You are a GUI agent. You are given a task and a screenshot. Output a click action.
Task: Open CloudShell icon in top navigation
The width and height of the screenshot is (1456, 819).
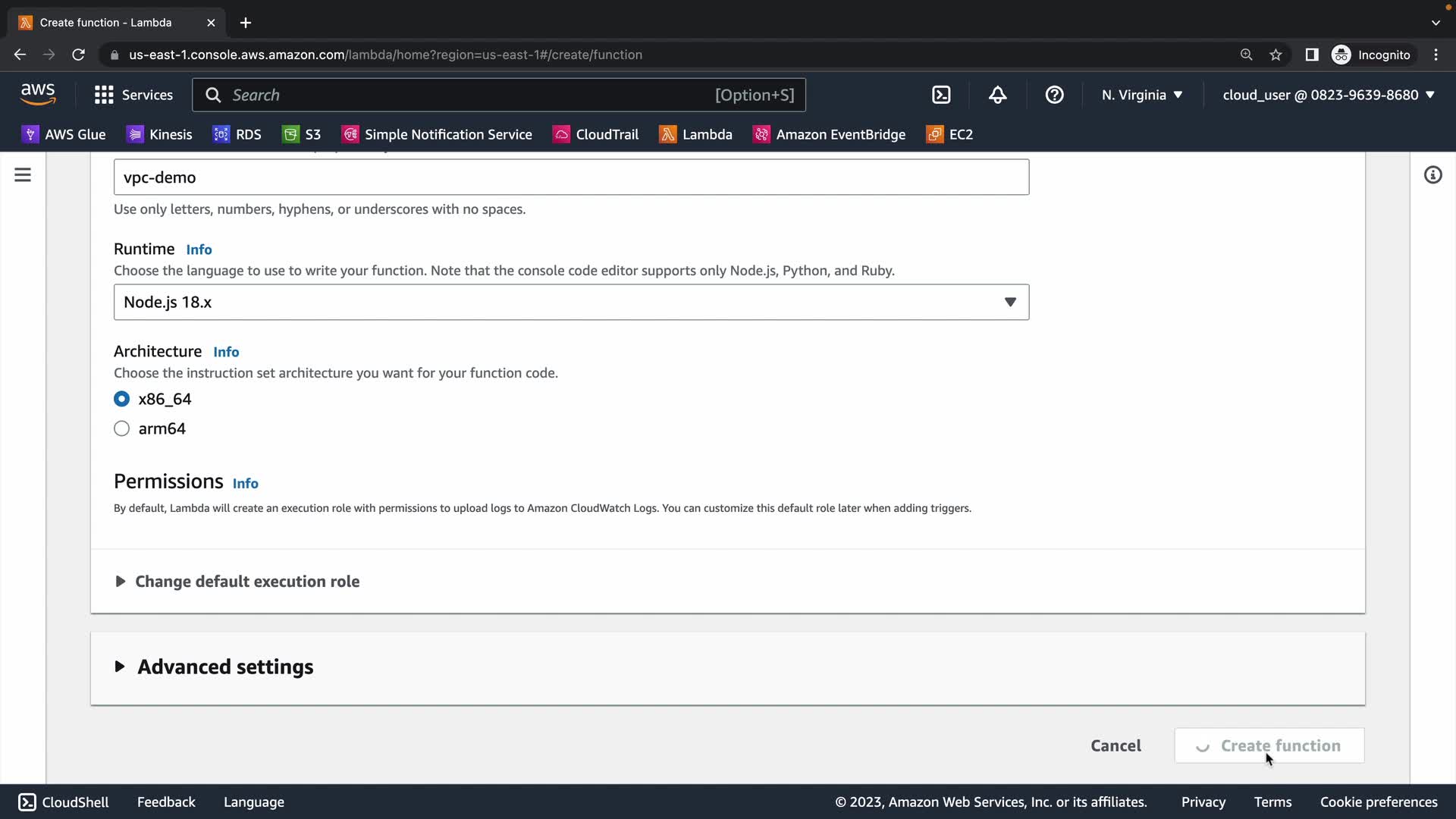coord(941,95)
